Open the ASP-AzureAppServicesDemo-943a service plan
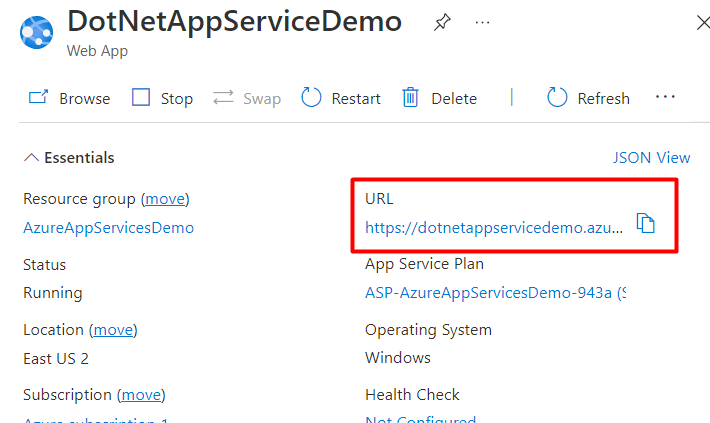710x423 pixels. click(x=495, y=293)
